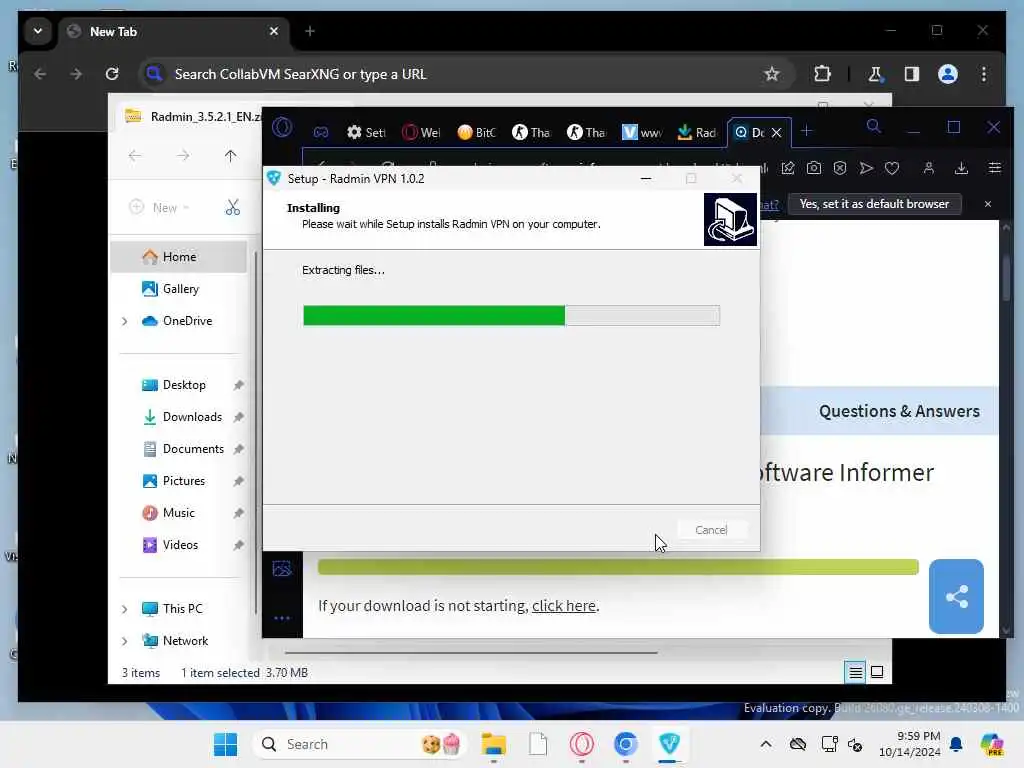Click the green download progress bar on page
Image resolution: width=1024 pixels, height=768 pixels.
click(618, 567)
